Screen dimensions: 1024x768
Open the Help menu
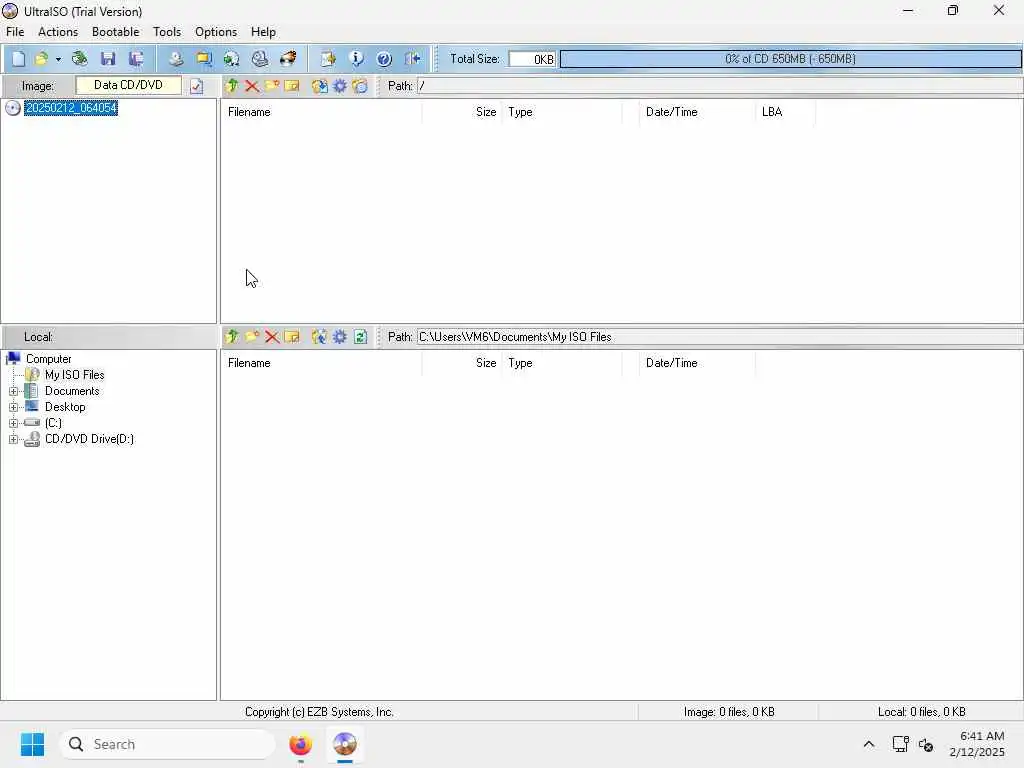tap(263, 32)
